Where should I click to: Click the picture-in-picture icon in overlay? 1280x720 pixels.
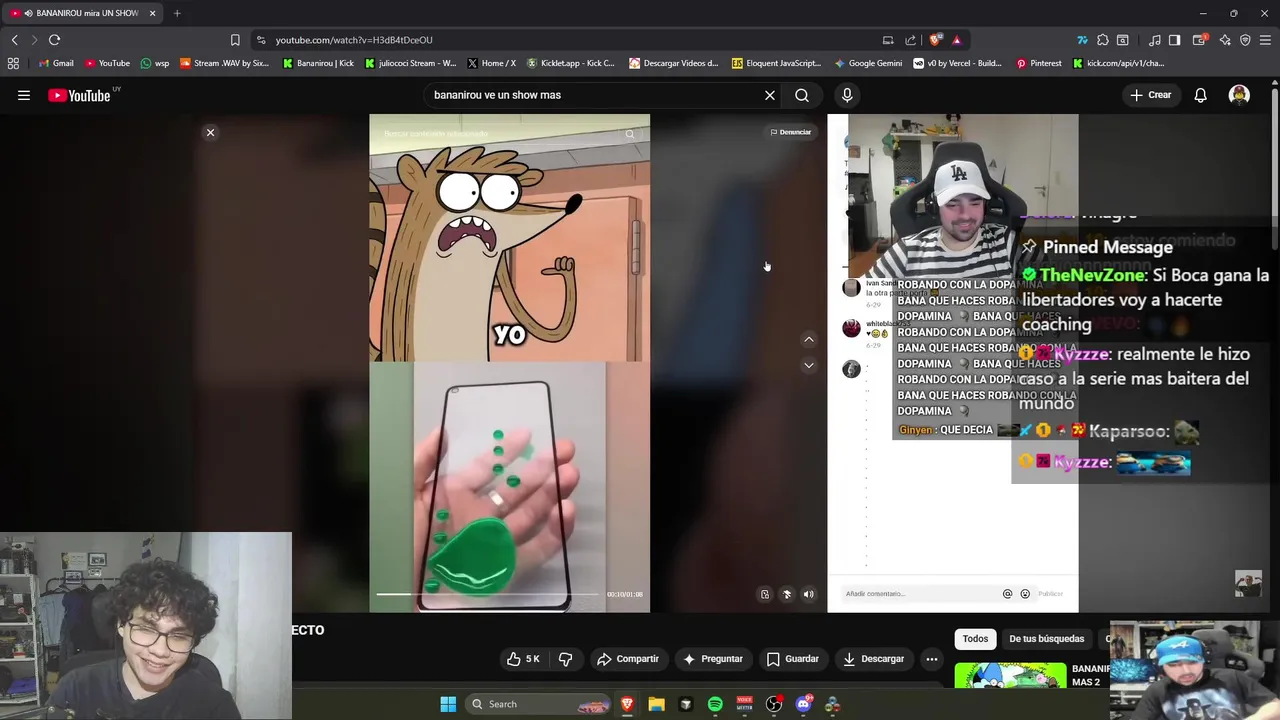pos(765,594)
